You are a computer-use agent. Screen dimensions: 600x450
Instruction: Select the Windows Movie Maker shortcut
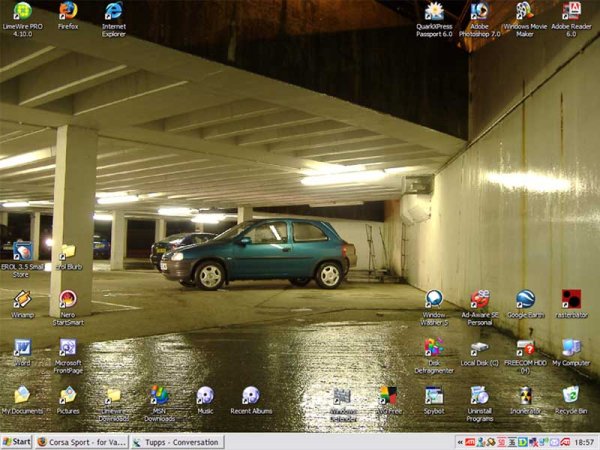pos(524,12)
